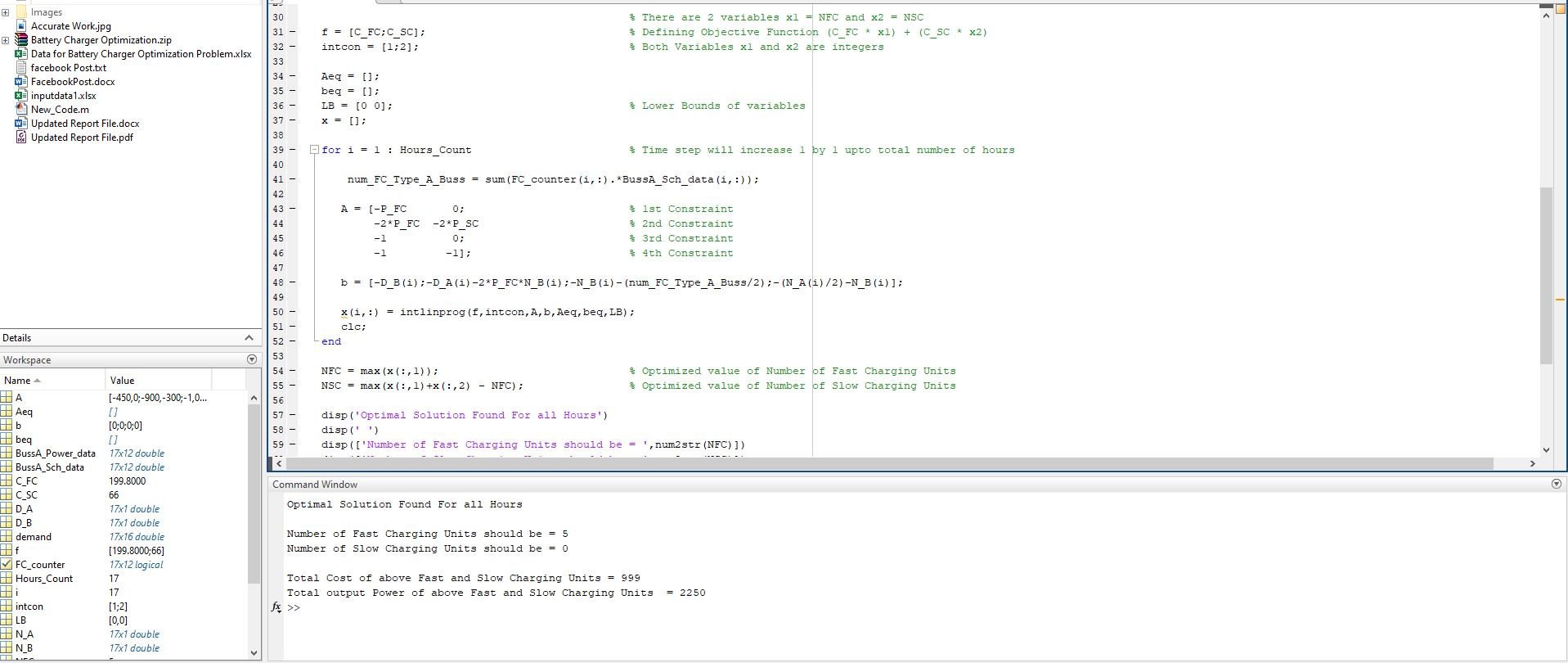Set a breakpoint on line 54
1568x663 pixels.
293,371
